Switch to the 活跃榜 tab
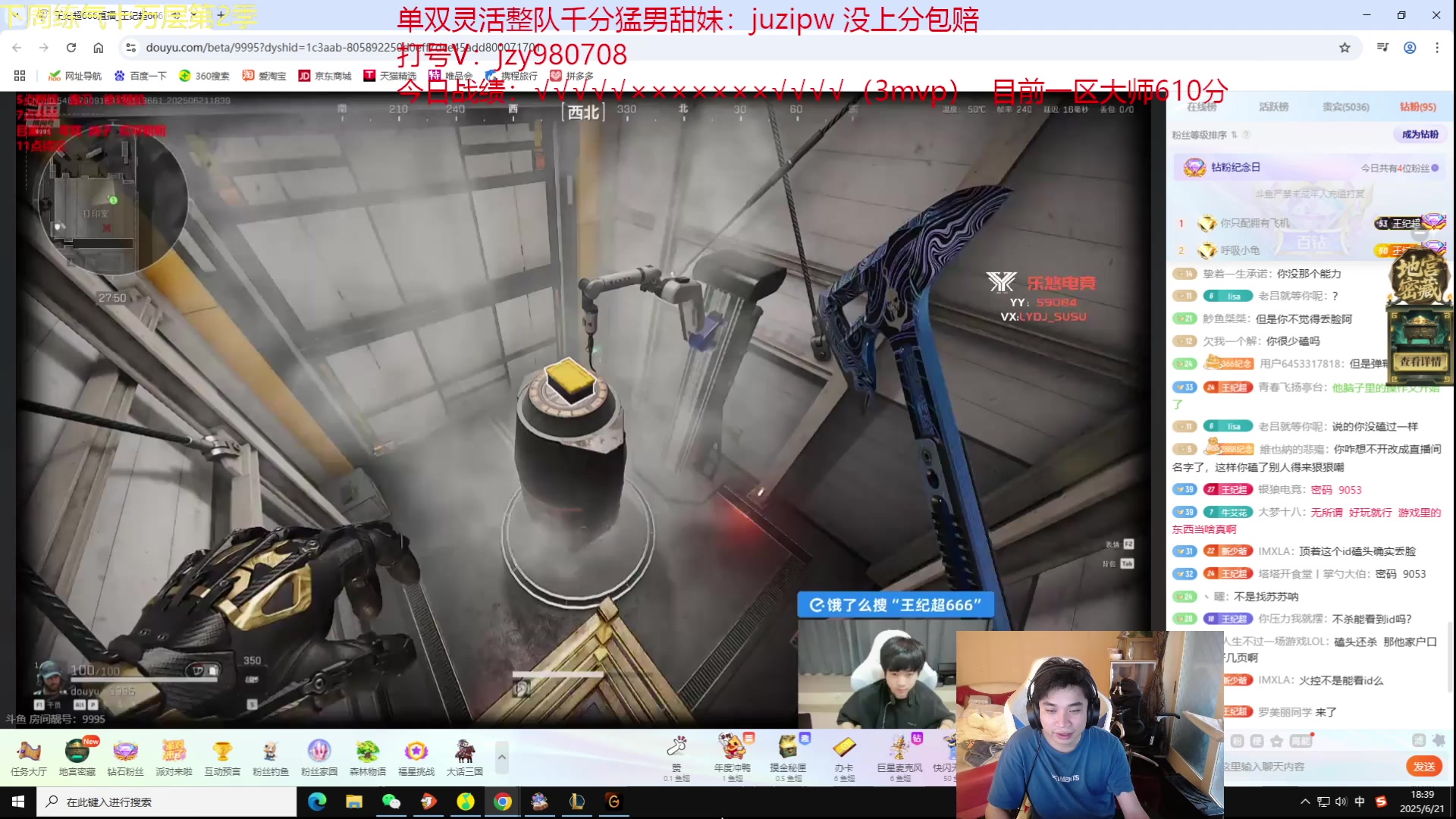Image resolution: width=1456 pixels, height=819 pixels. pos(1274,107)
